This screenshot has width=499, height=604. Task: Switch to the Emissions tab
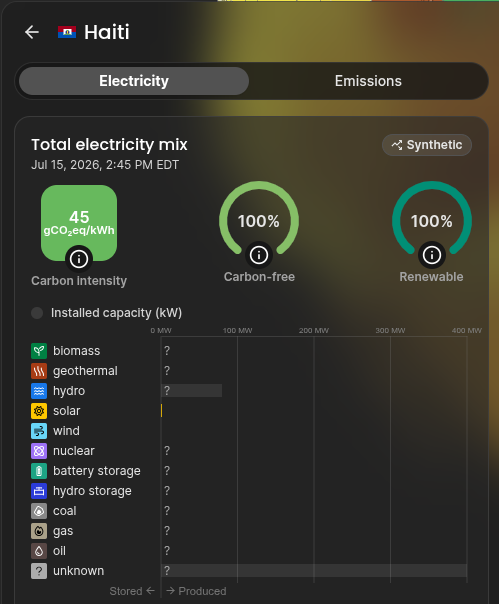[x=368, y=81]
